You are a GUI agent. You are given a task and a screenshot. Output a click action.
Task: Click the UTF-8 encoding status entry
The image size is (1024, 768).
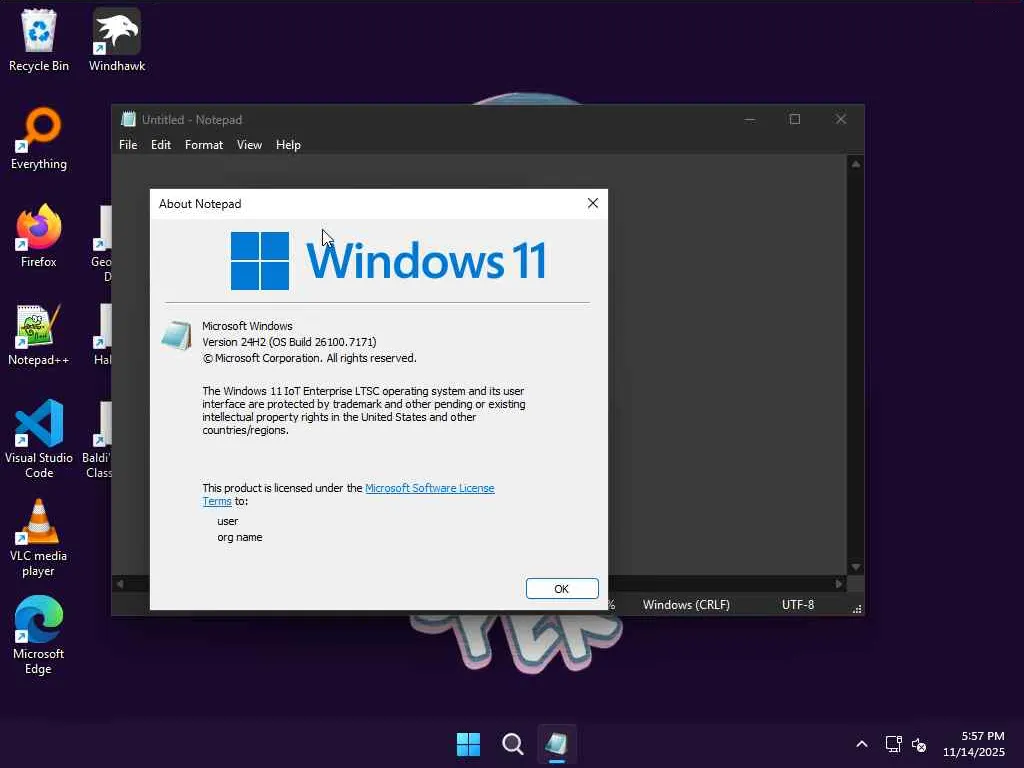pos(798,605)
